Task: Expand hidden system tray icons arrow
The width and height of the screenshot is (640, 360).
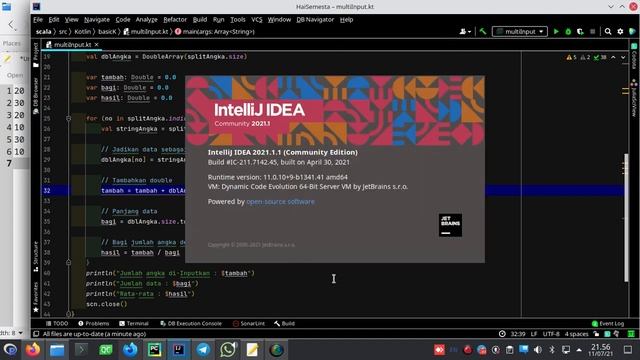Action: (x=579, y=350)
